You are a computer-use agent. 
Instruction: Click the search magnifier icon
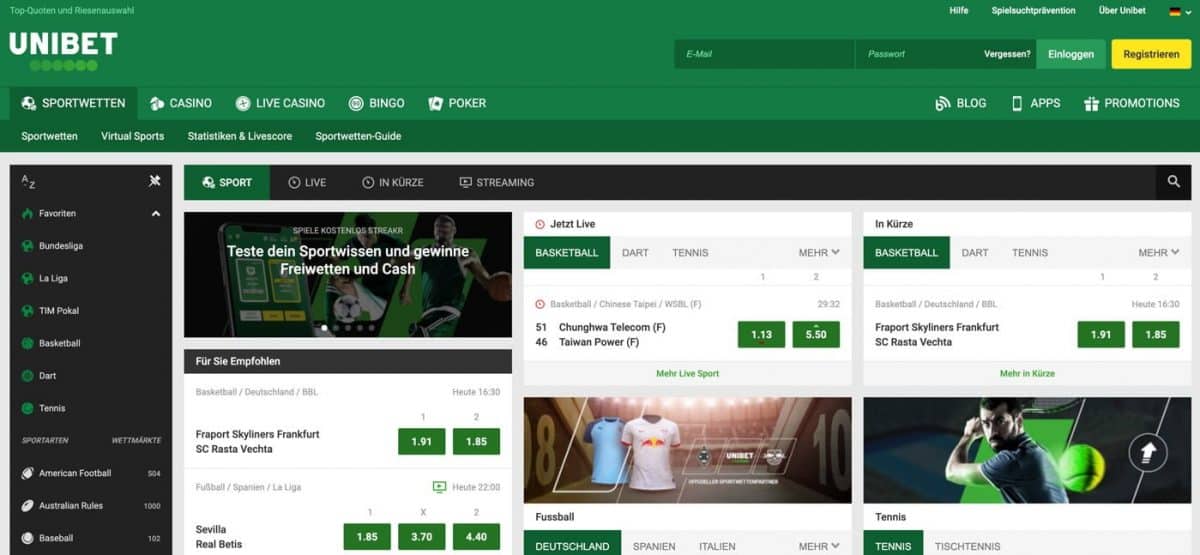[1174, 182]
